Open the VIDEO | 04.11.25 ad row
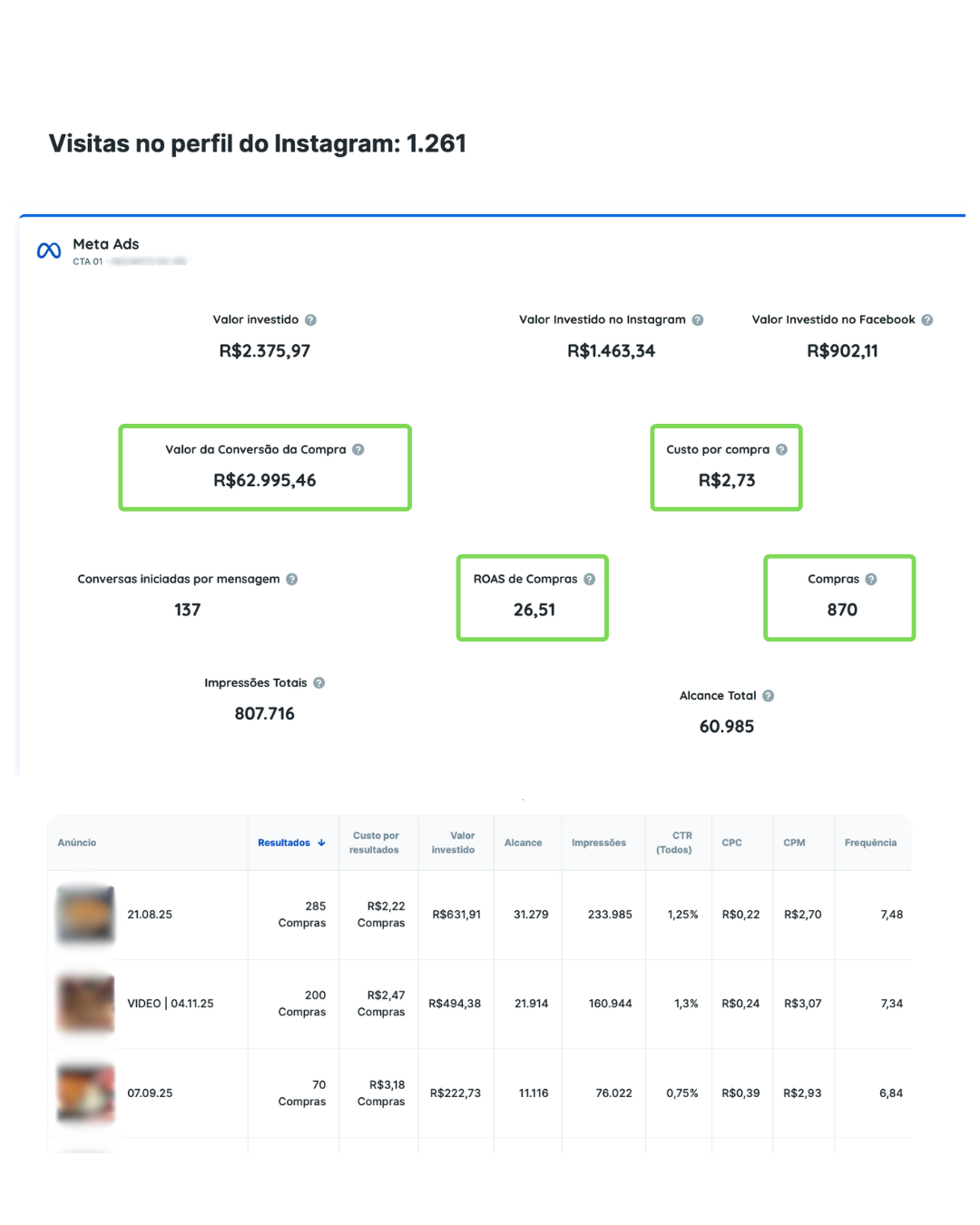 pyautogui.click(x=171, y=1004)
